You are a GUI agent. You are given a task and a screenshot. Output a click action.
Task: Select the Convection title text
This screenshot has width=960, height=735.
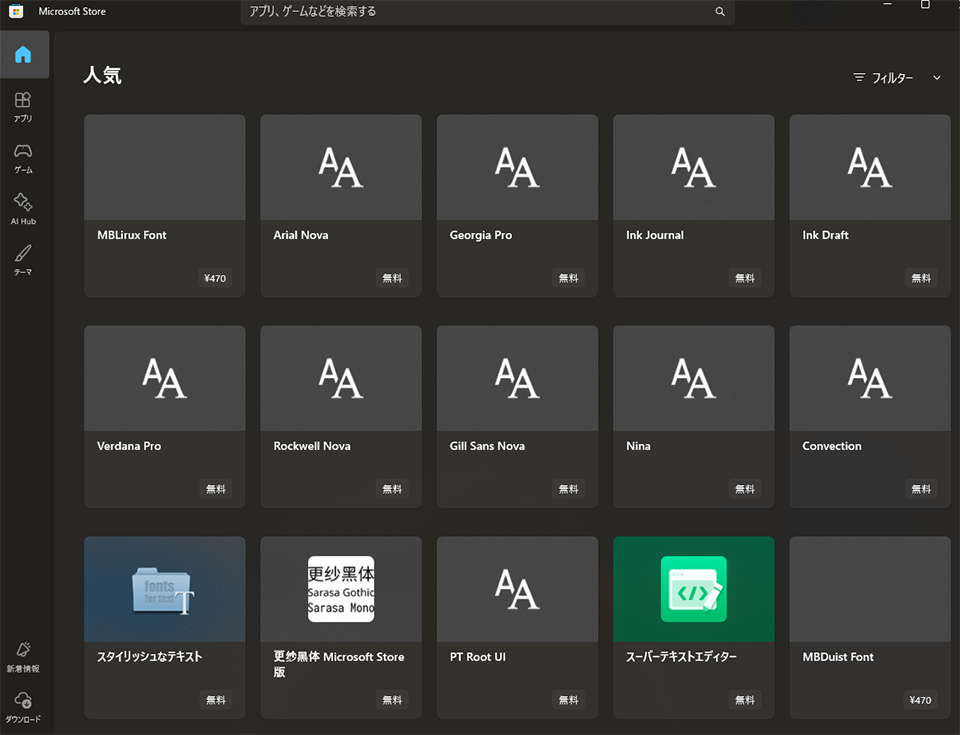[x=831, y=446]
